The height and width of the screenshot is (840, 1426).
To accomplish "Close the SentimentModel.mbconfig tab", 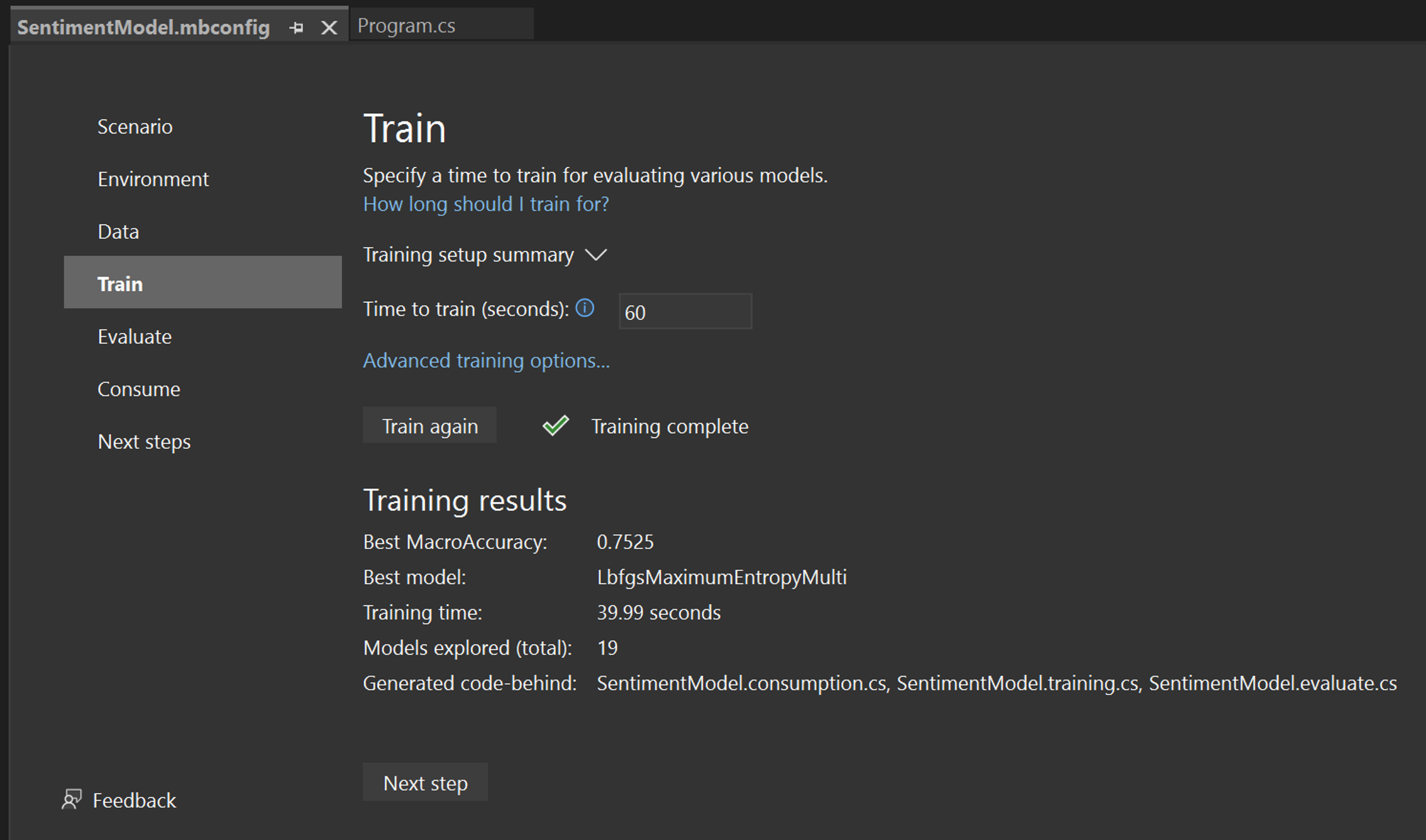I will 329,28.
